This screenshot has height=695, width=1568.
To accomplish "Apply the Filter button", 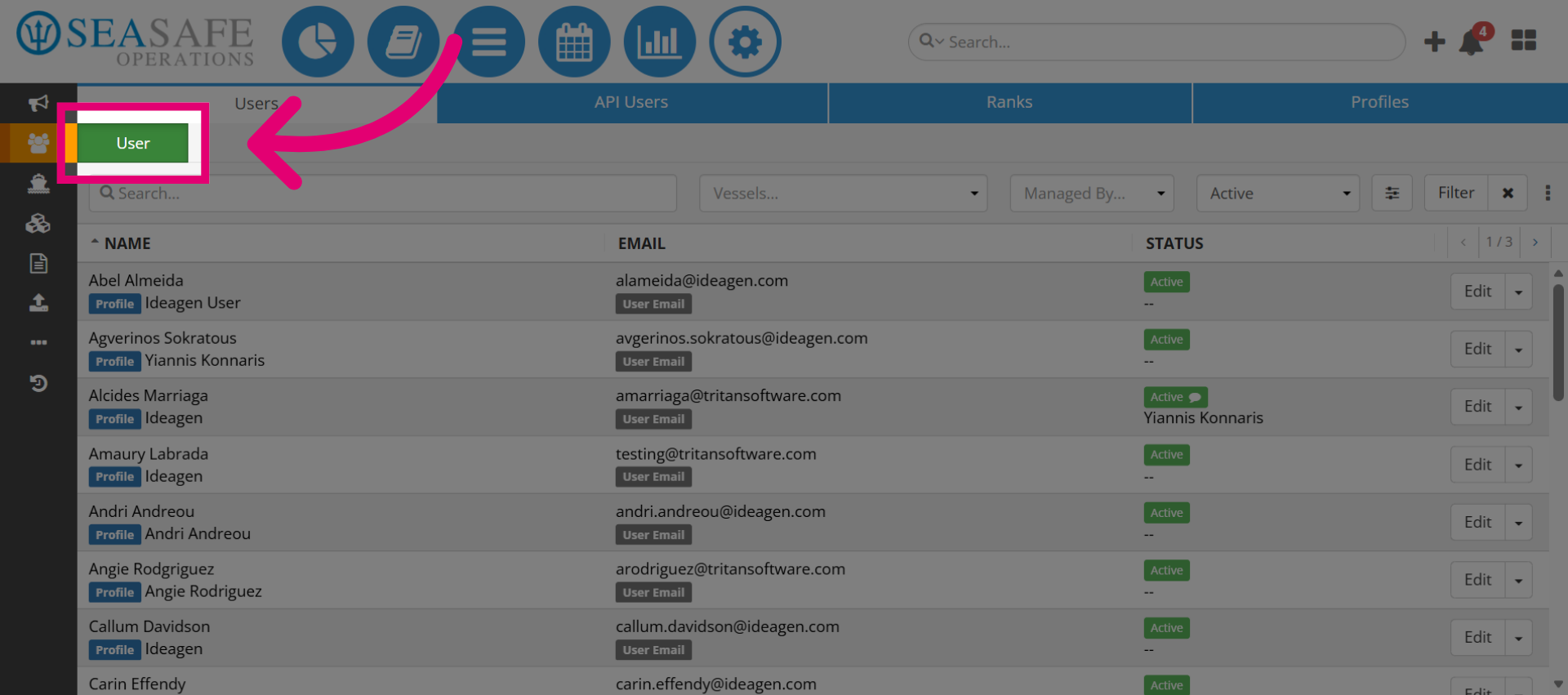I will click(1456, 194).
